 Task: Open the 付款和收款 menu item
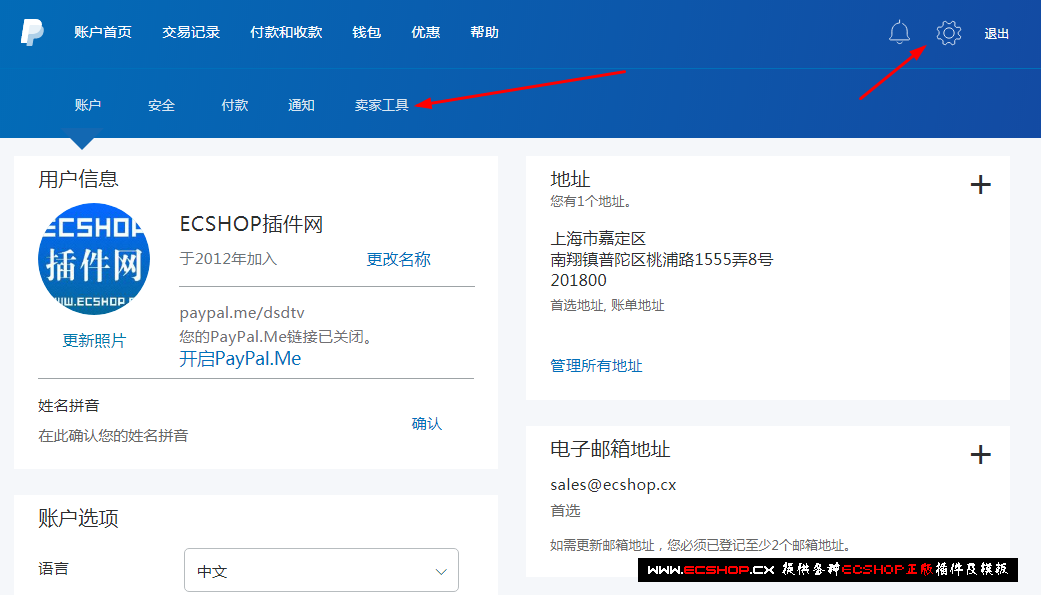tap(286, 32)
